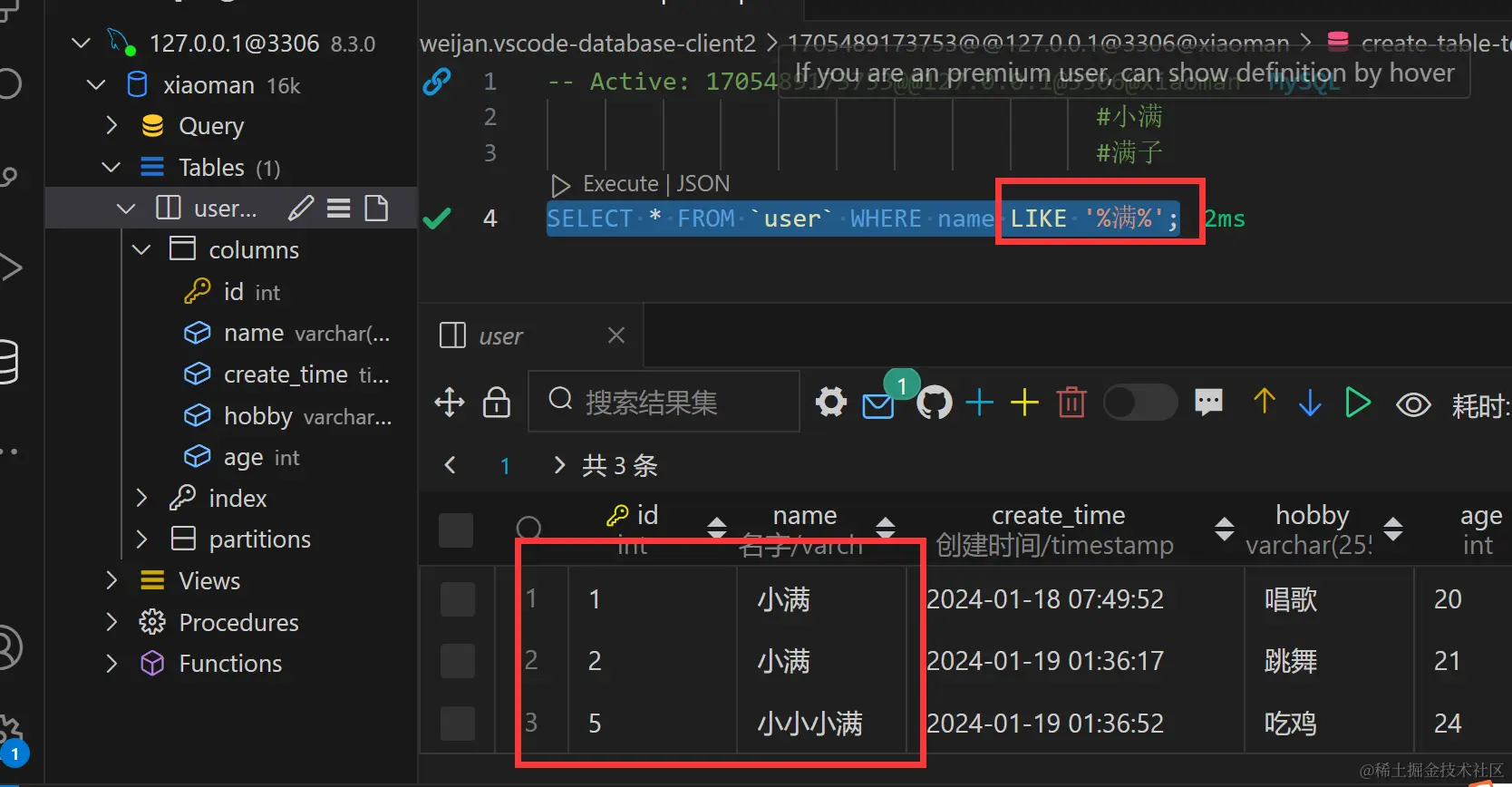This screenshot has width=1512, height=787.
Task: Click page number 1 in pagination
Action: tap(505, 466)
